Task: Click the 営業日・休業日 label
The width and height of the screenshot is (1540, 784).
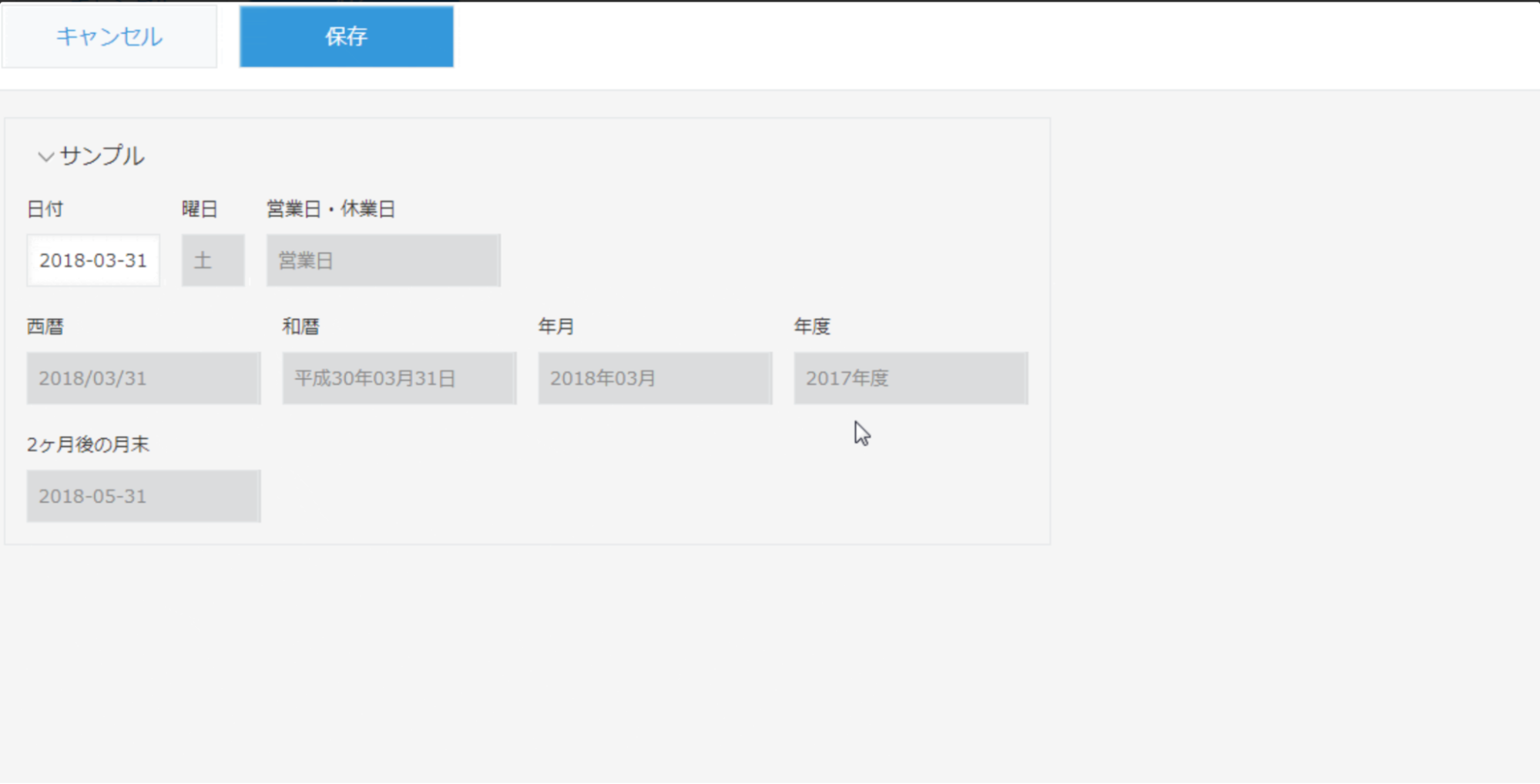Action: click(x=331, y=209)
